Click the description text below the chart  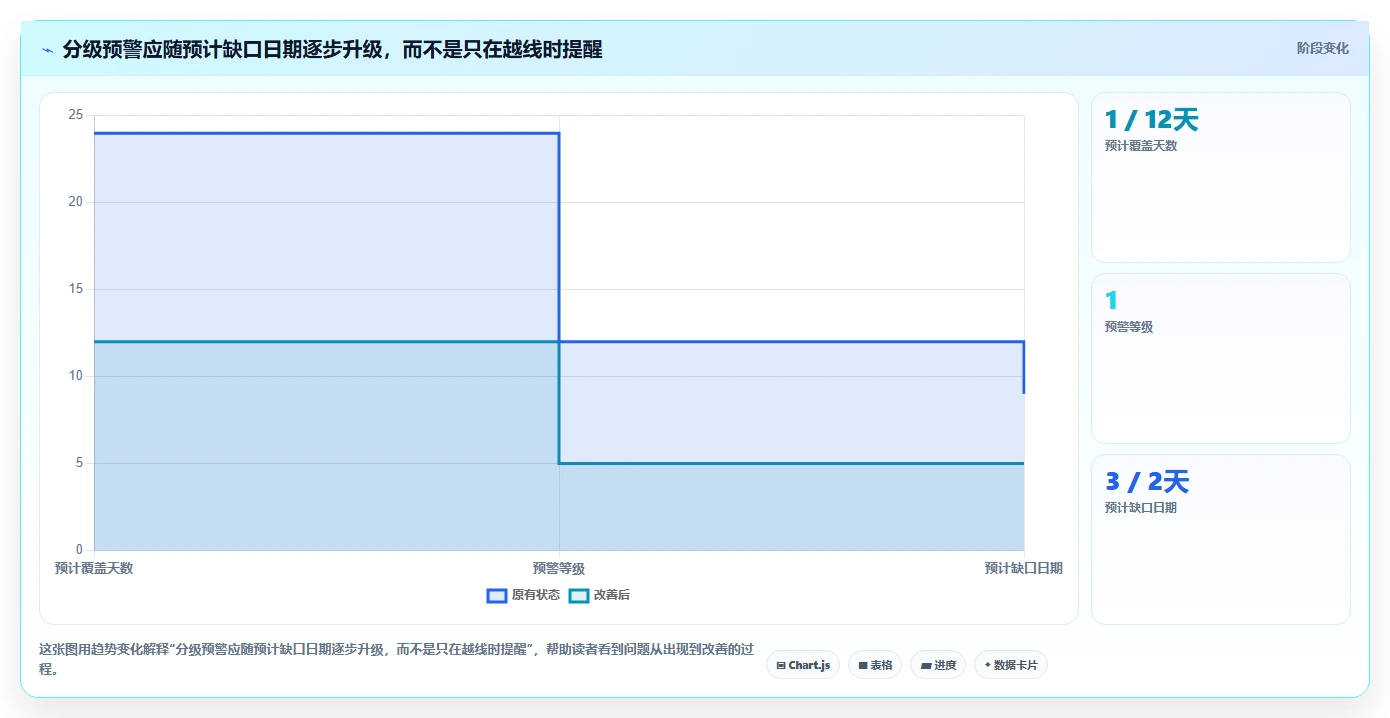coord(396,659)
